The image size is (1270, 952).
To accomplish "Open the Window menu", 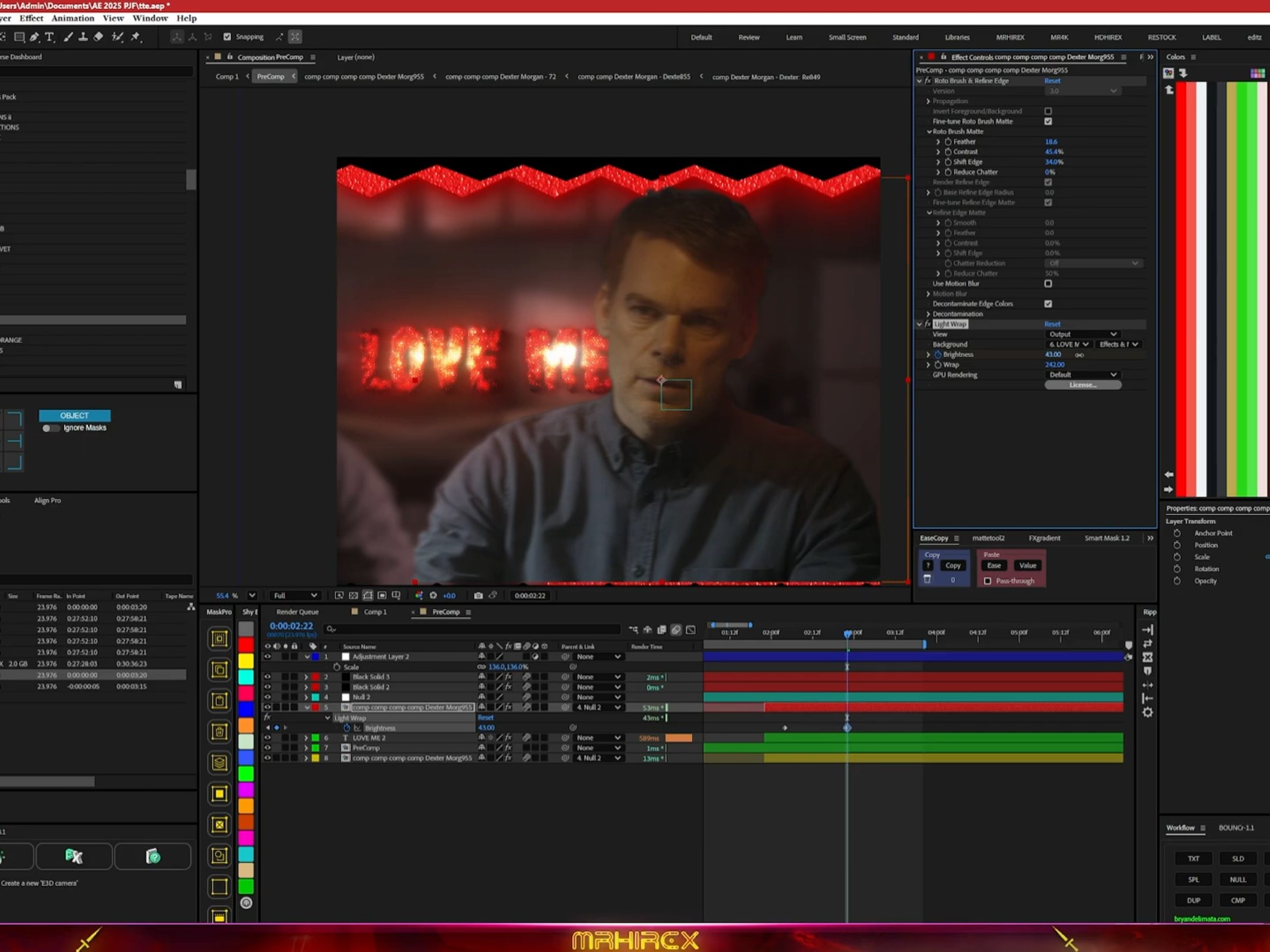I will coord(150,18).
